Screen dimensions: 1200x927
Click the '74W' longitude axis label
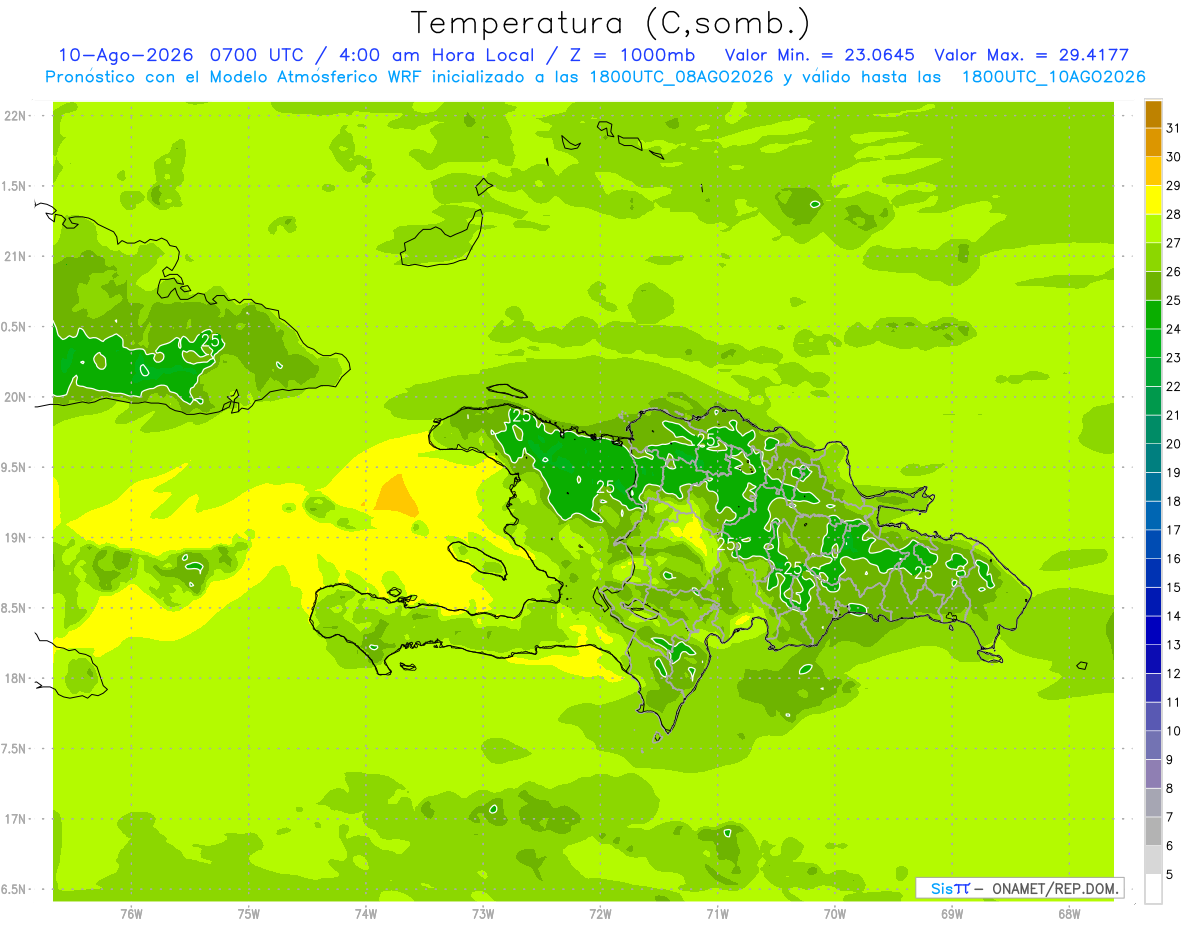pos(366,914)
